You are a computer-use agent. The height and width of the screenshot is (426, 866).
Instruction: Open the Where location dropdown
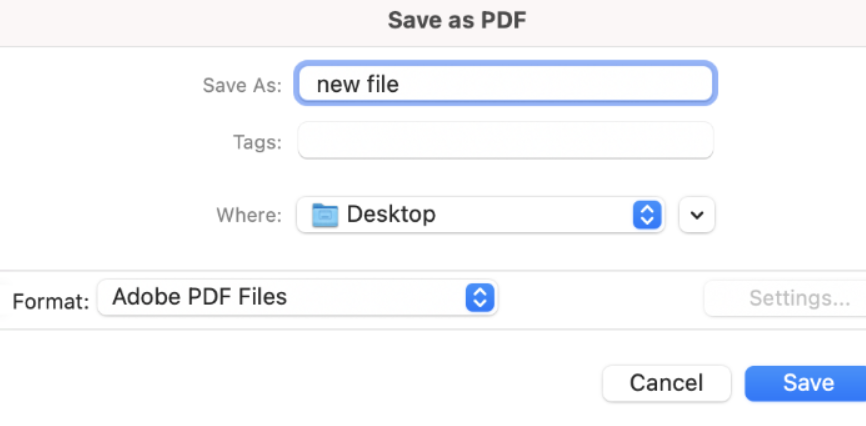(x=480, y=214)
